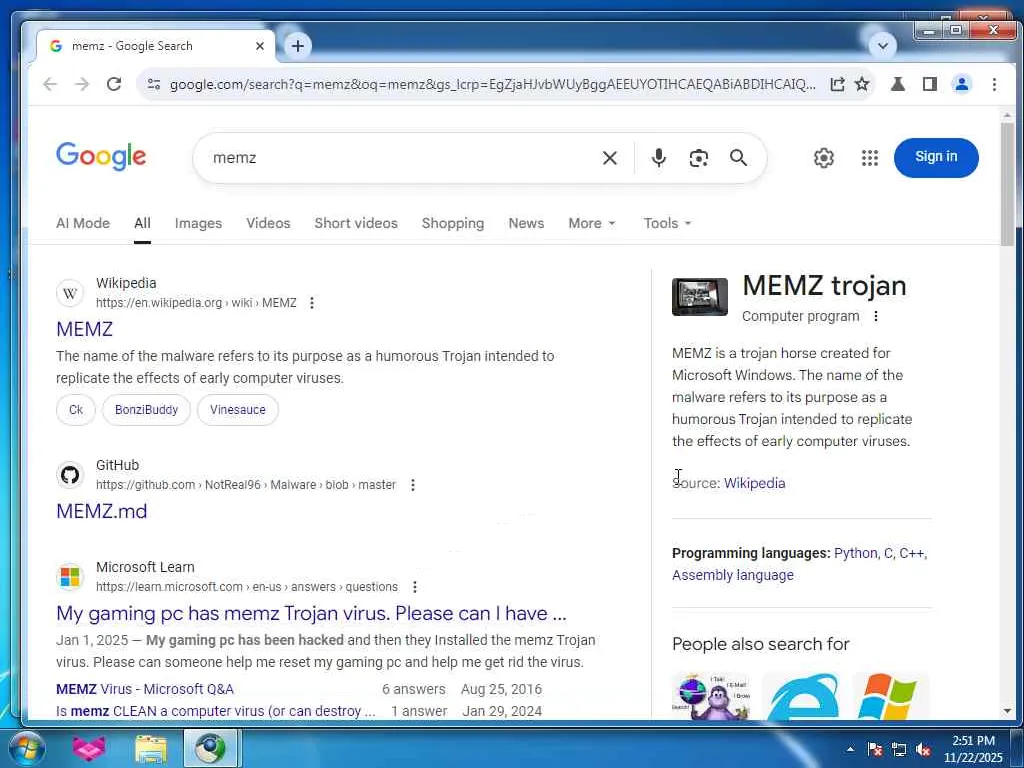Go to the Google logo homepage
The image size is (1024, 768).
[x=101, y=157]
